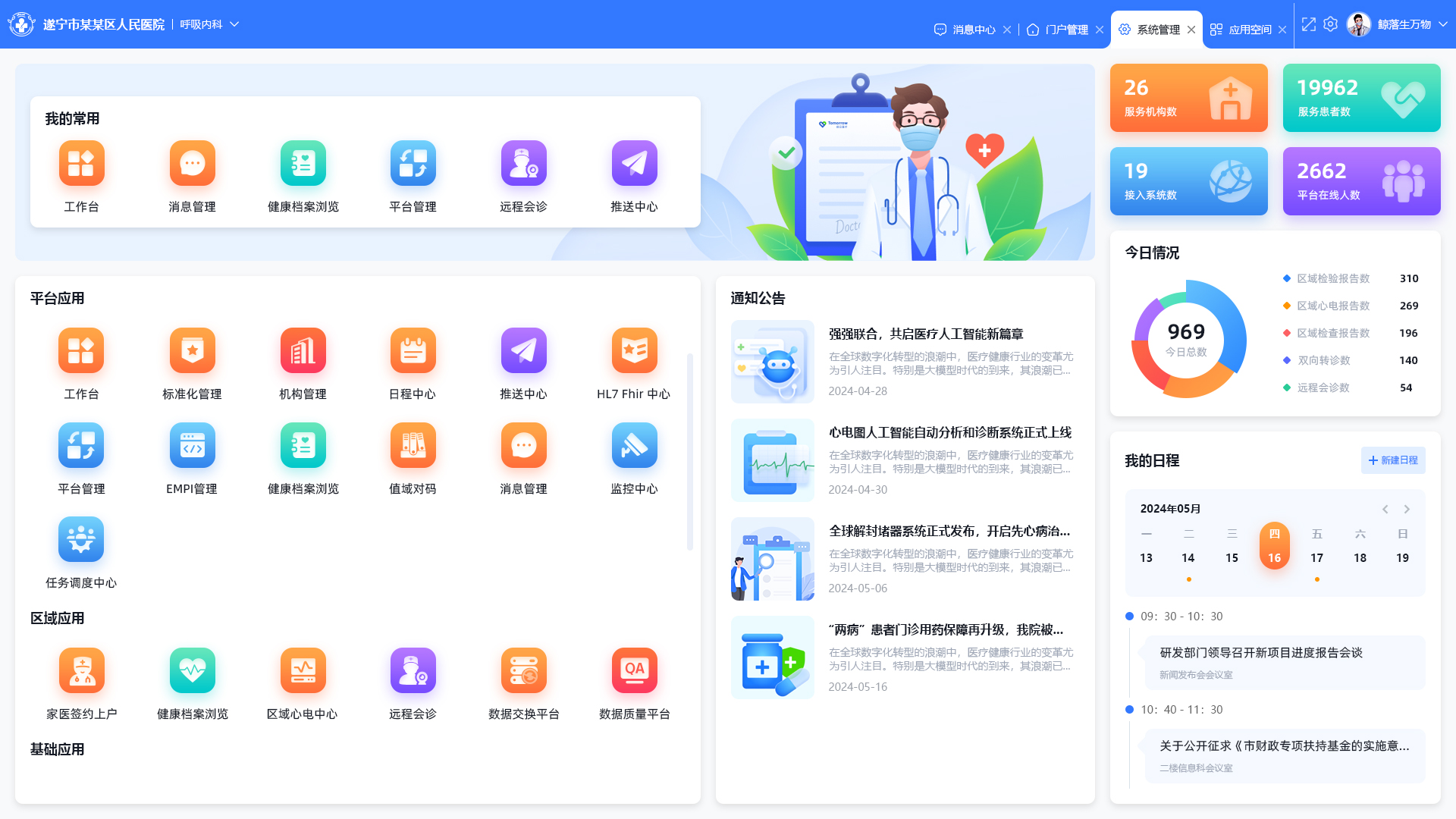Viewport: 1456px width, 819px height.
Task: Click the fullscreen expand icon in header
Action: tap(1309, 24)
